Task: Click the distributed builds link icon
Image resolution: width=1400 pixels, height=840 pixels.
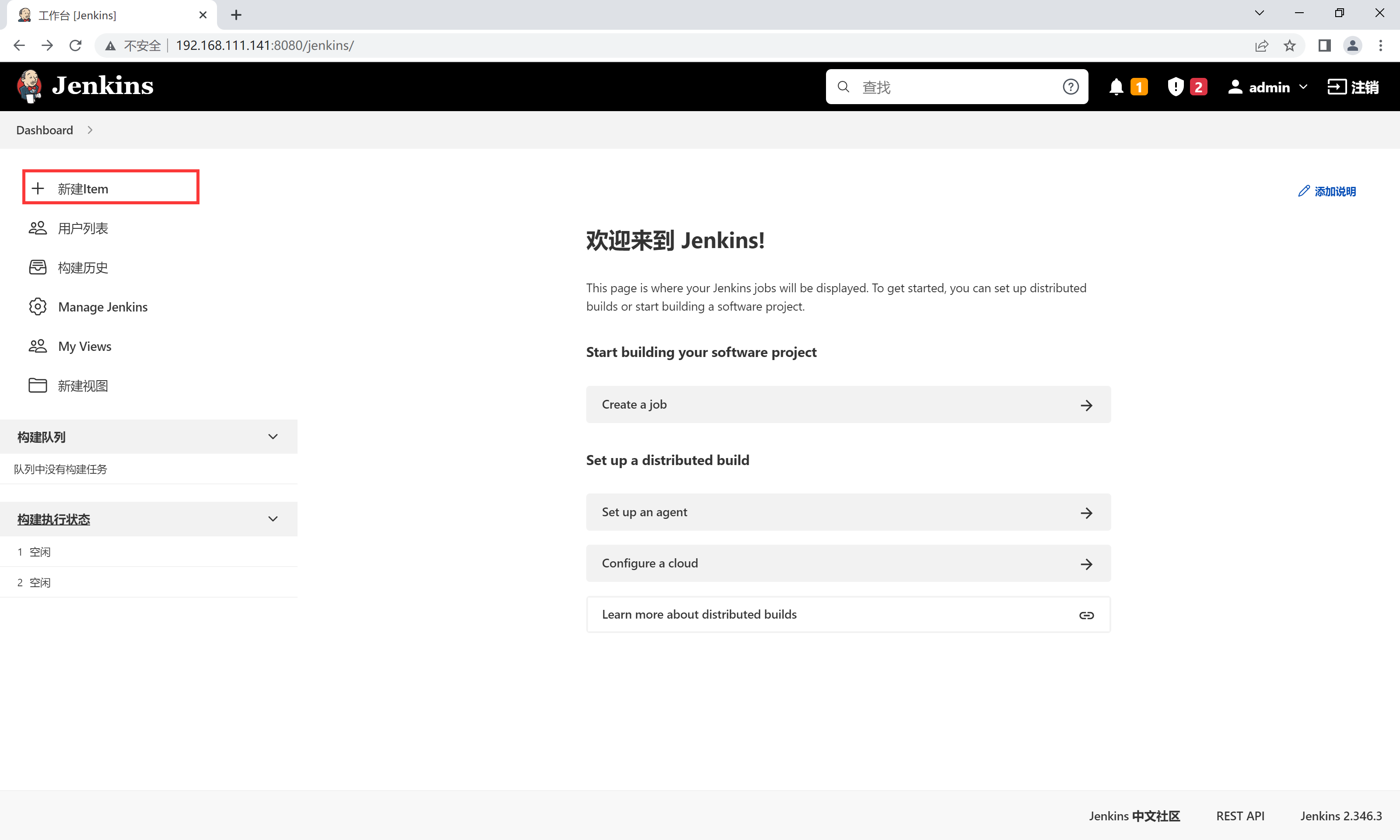Action: pos(1086,615)
